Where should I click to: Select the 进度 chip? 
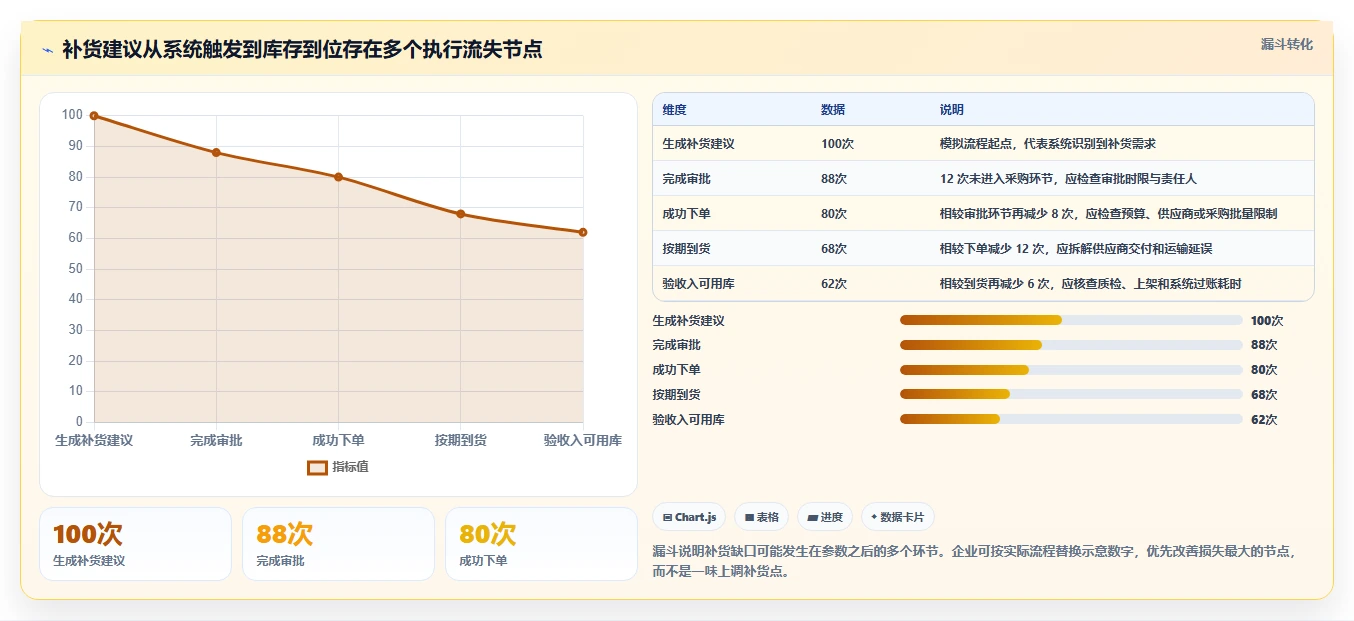(825, 517)
